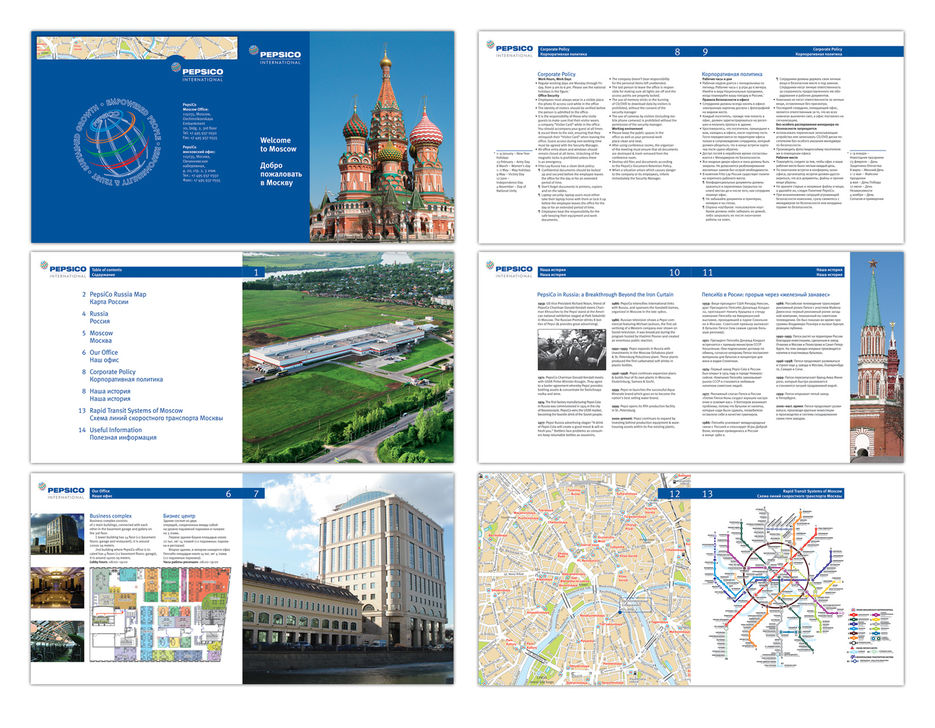Click the 'Welcome to Moscow' cover text
935x728 pixels.
point(278,144)
